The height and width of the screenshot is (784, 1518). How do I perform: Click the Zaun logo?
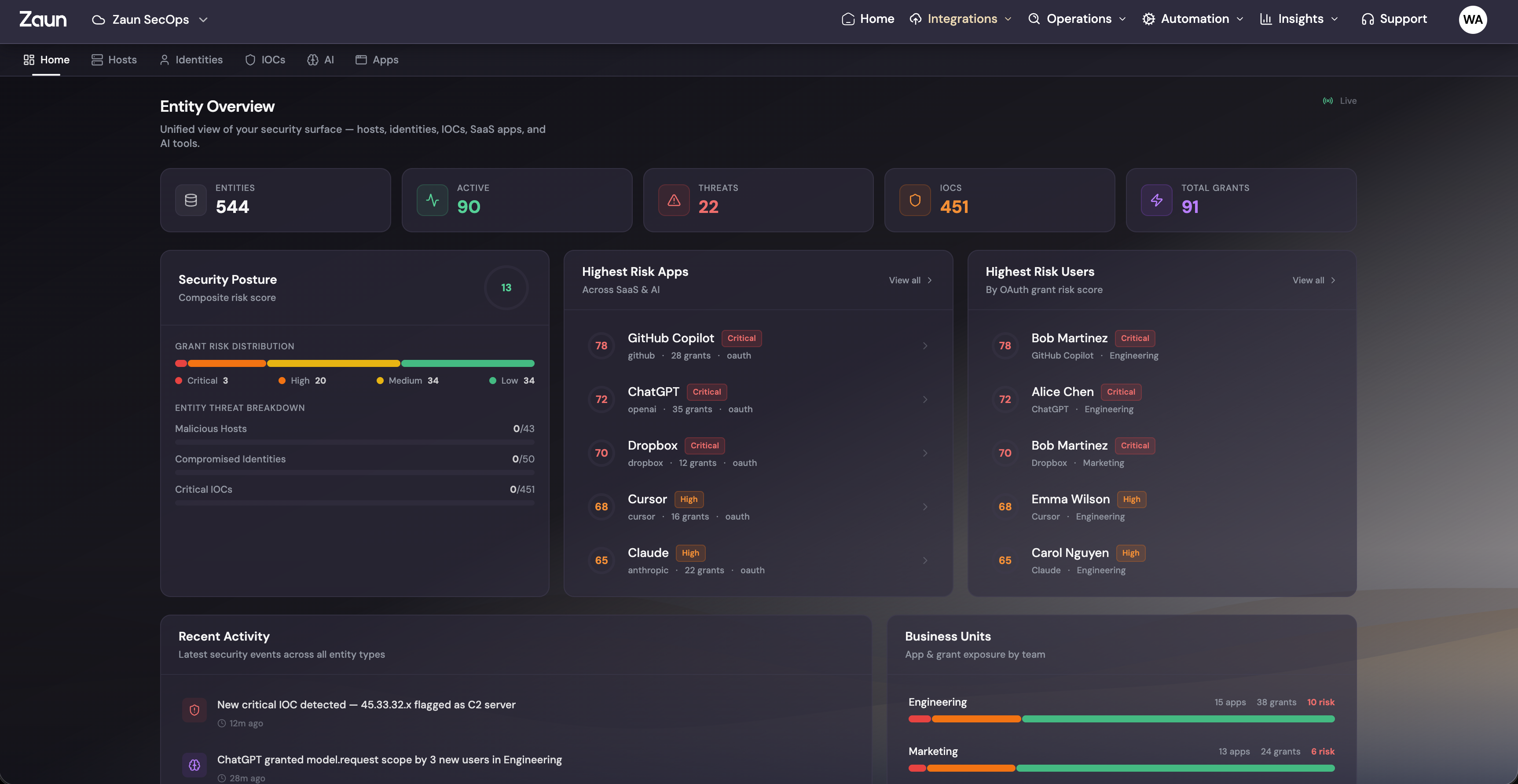(43, 19)
